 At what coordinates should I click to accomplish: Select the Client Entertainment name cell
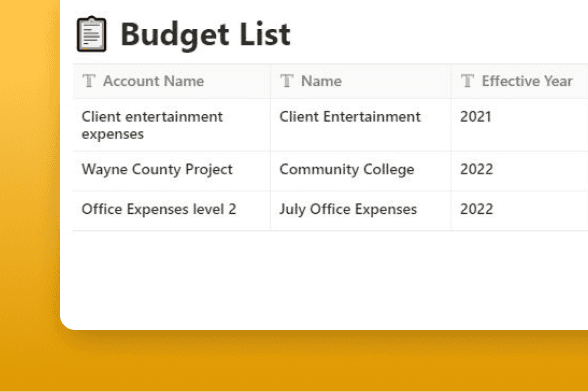pyautogui.click(x=361, y=125)
